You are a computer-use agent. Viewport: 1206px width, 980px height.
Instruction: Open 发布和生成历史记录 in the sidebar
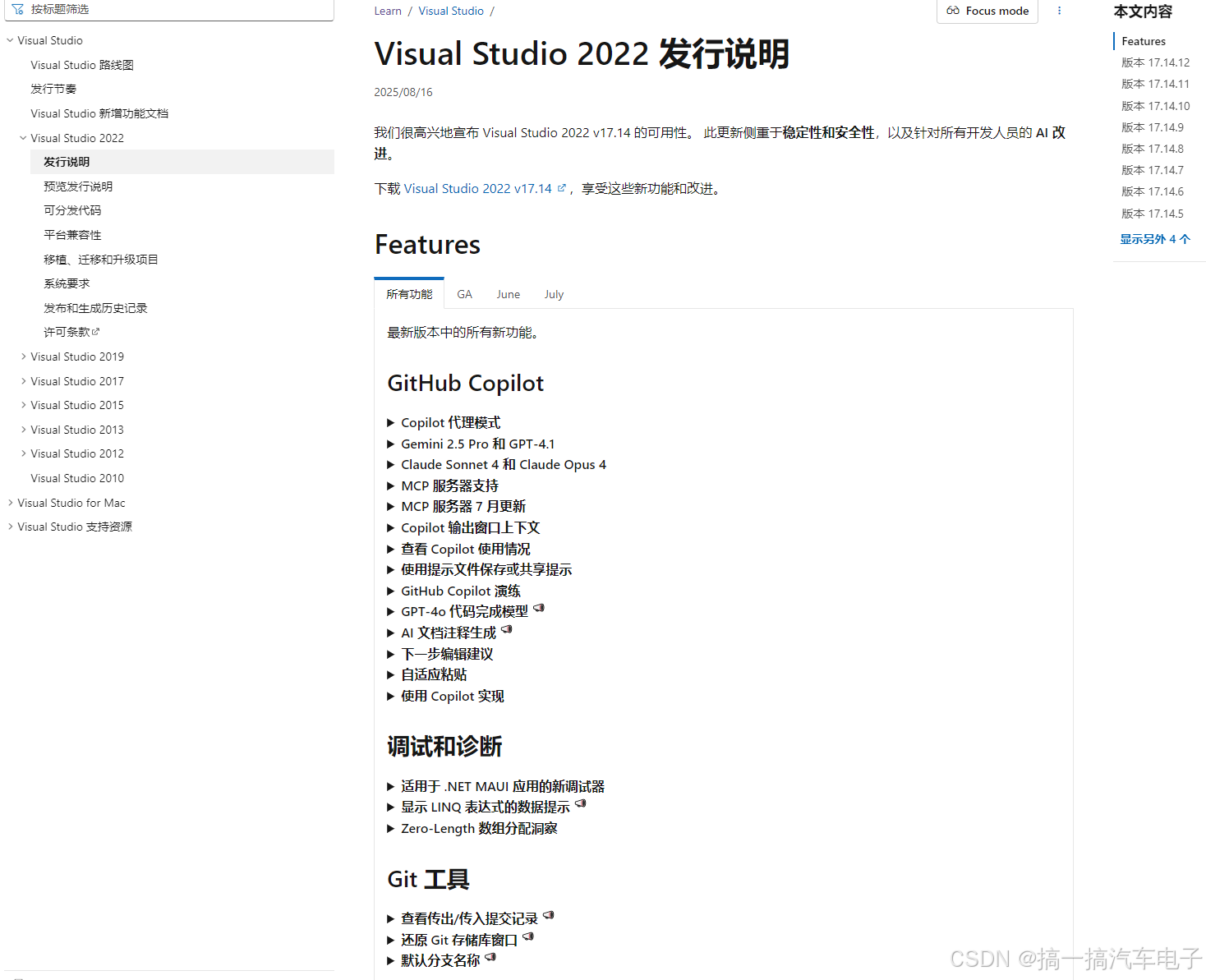(95, 308)
